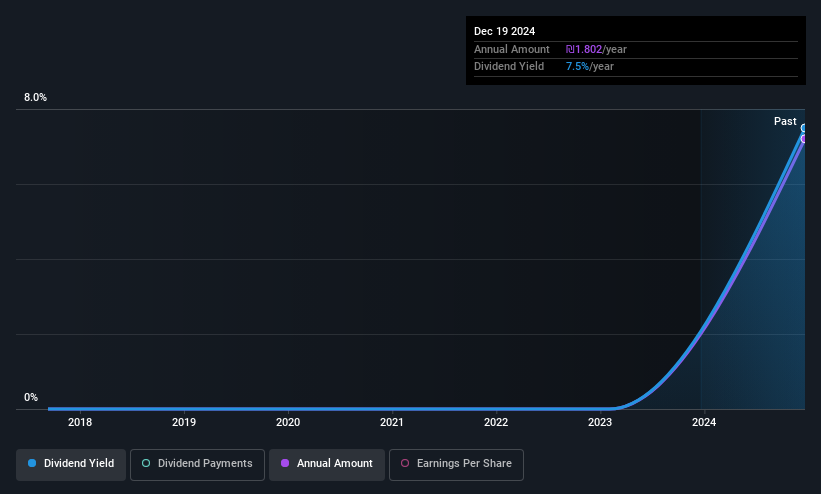Click the 2024 x-axis label

click(x=704, y=422)
